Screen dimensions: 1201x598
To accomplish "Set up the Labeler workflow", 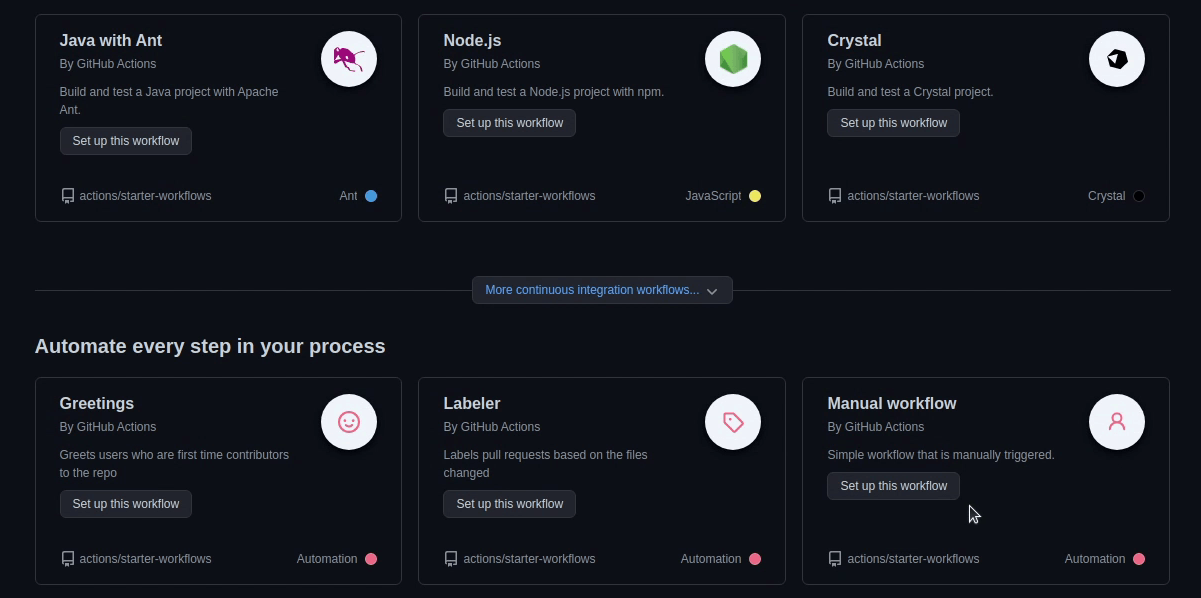I will coord(509,504).
